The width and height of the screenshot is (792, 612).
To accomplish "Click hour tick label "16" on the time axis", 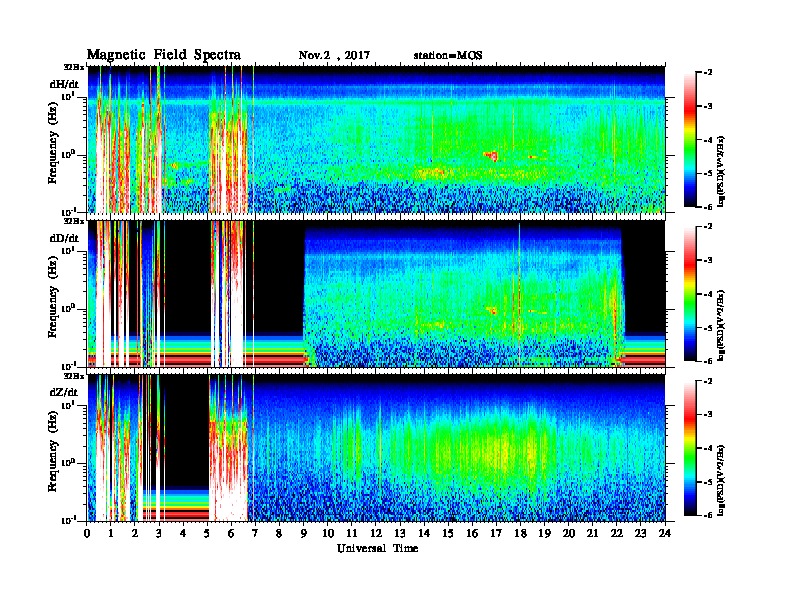I will pyautogui.click(x=472, y=533).
